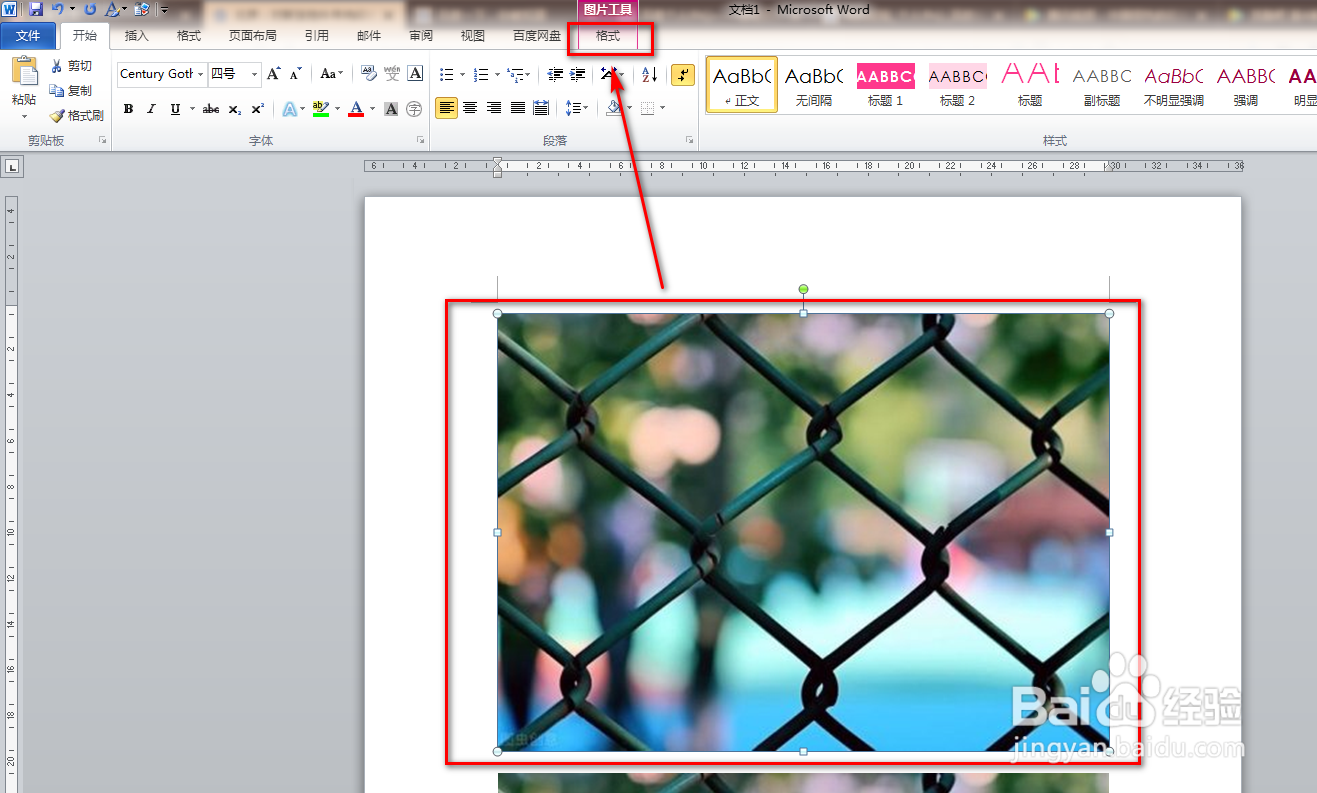
Task: Click the Cut (剪切) button
Action: point(72,66)
